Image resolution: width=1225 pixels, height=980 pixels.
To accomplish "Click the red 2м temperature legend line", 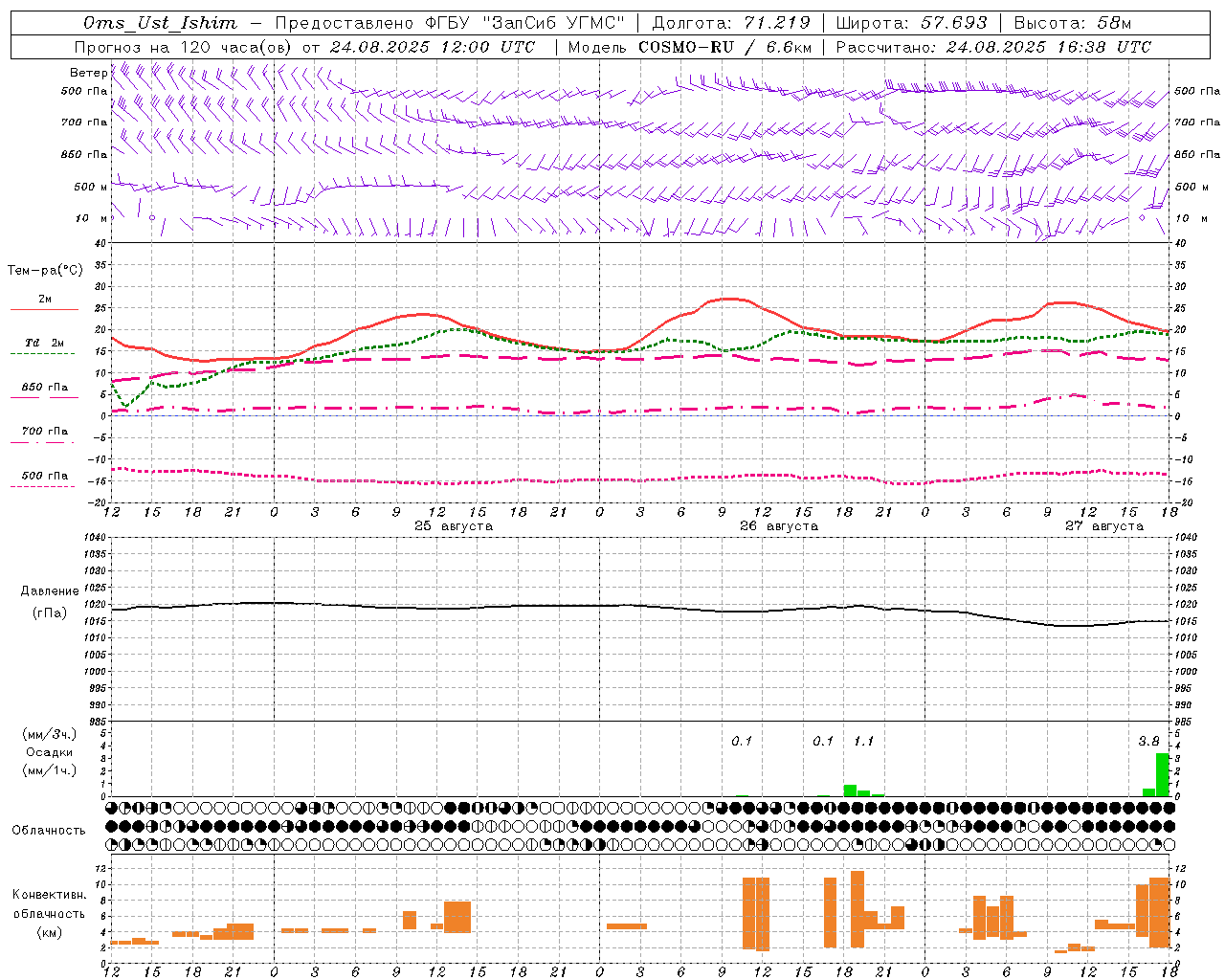I will tap(44, 309).
